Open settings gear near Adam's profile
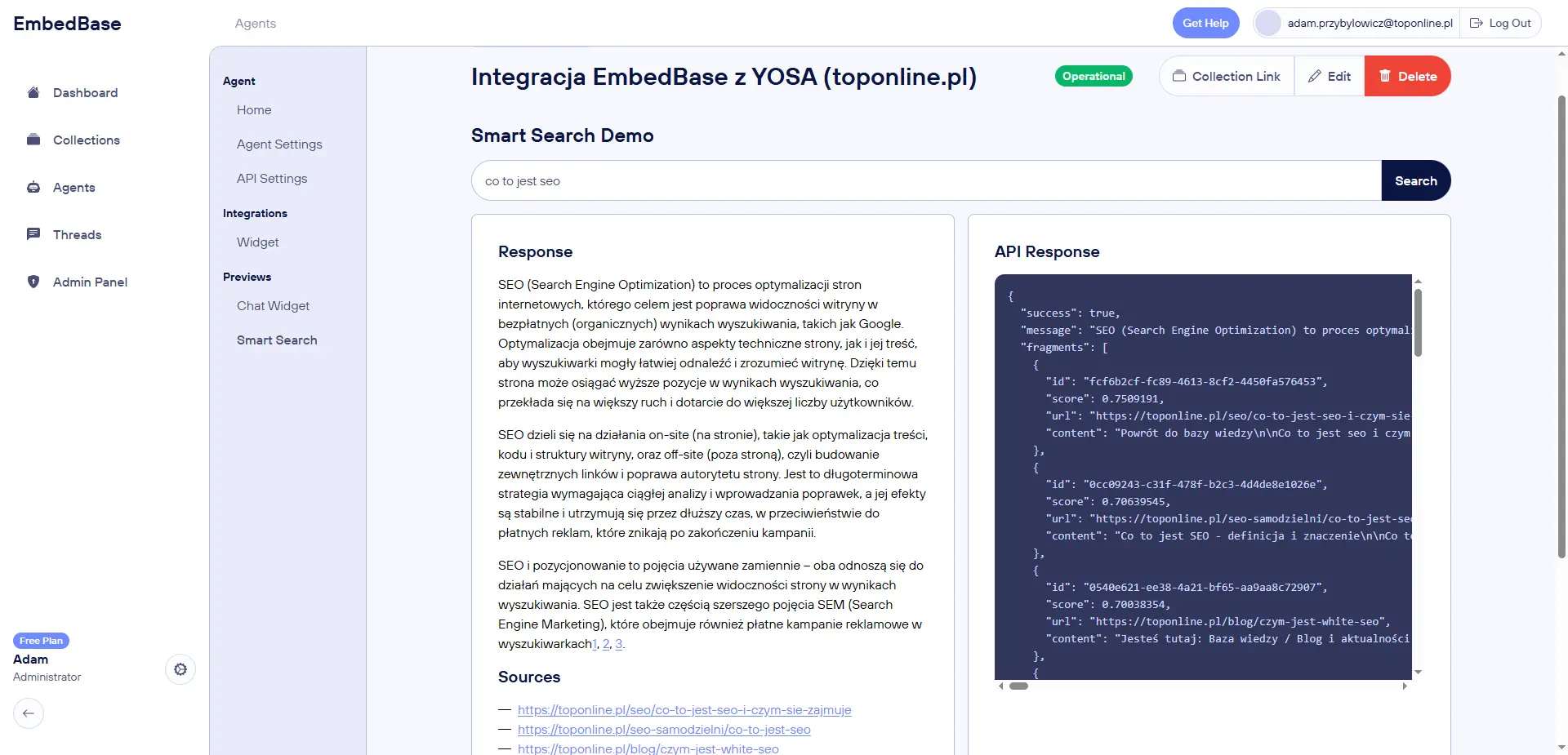Image resolution: width=1568 pixels, height=755 pixels. coord(180,669)
